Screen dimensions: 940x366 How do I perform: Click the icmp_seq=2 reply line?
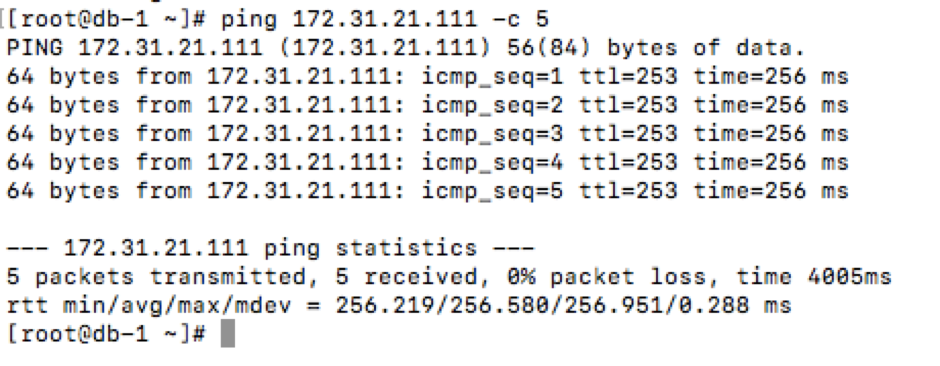click(427, 106)
